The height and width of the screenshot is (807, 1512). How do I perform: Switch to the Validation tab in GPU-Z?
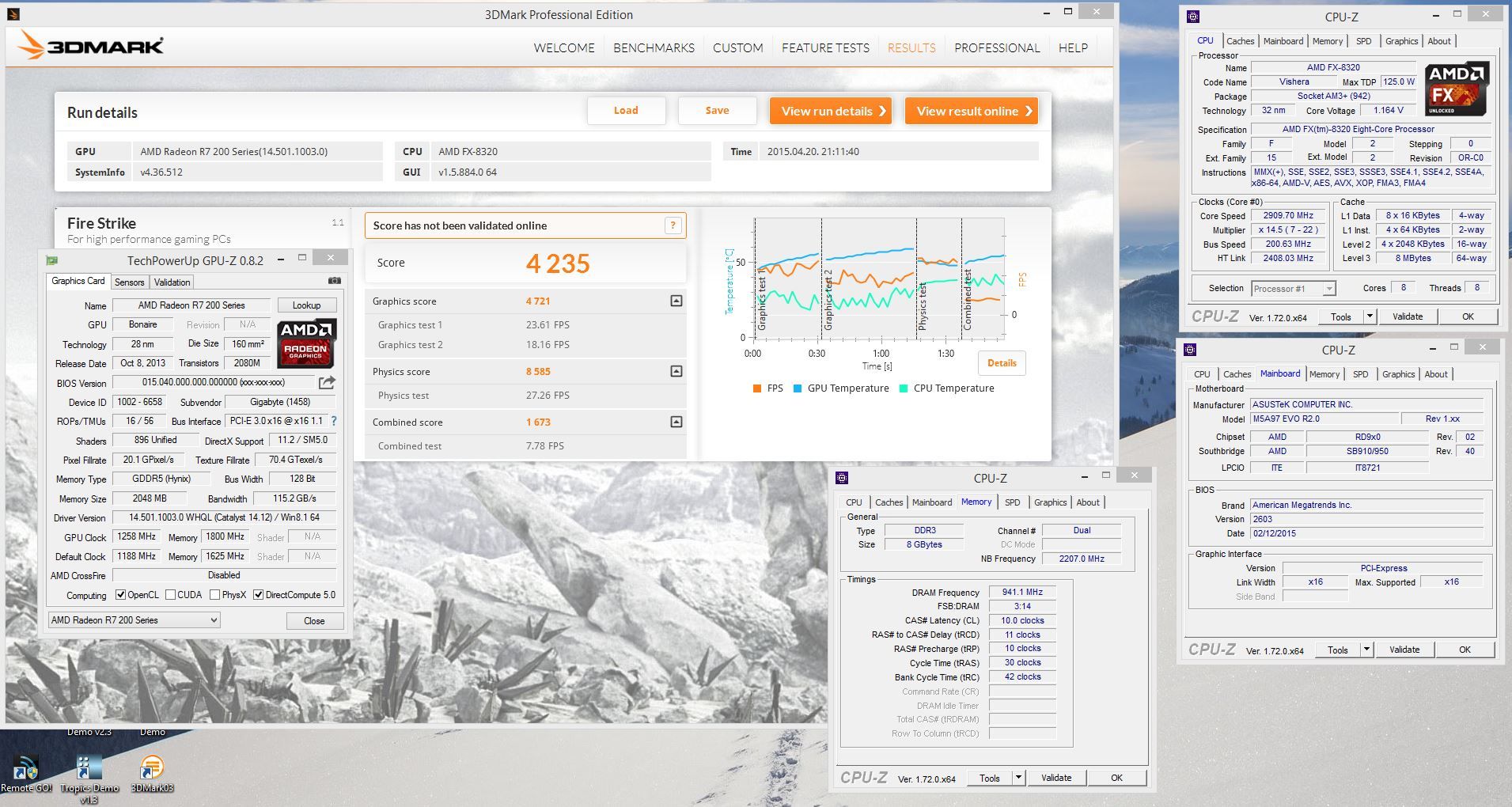click(172, 282)
